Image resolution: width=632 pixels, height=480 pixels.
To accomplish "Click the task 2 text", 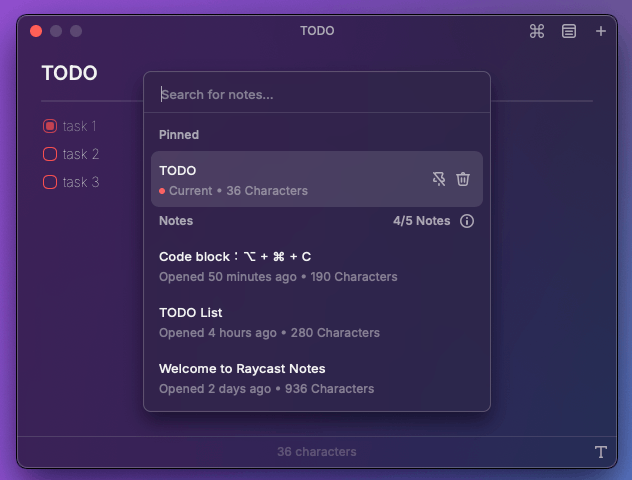I will pos(81,154).
